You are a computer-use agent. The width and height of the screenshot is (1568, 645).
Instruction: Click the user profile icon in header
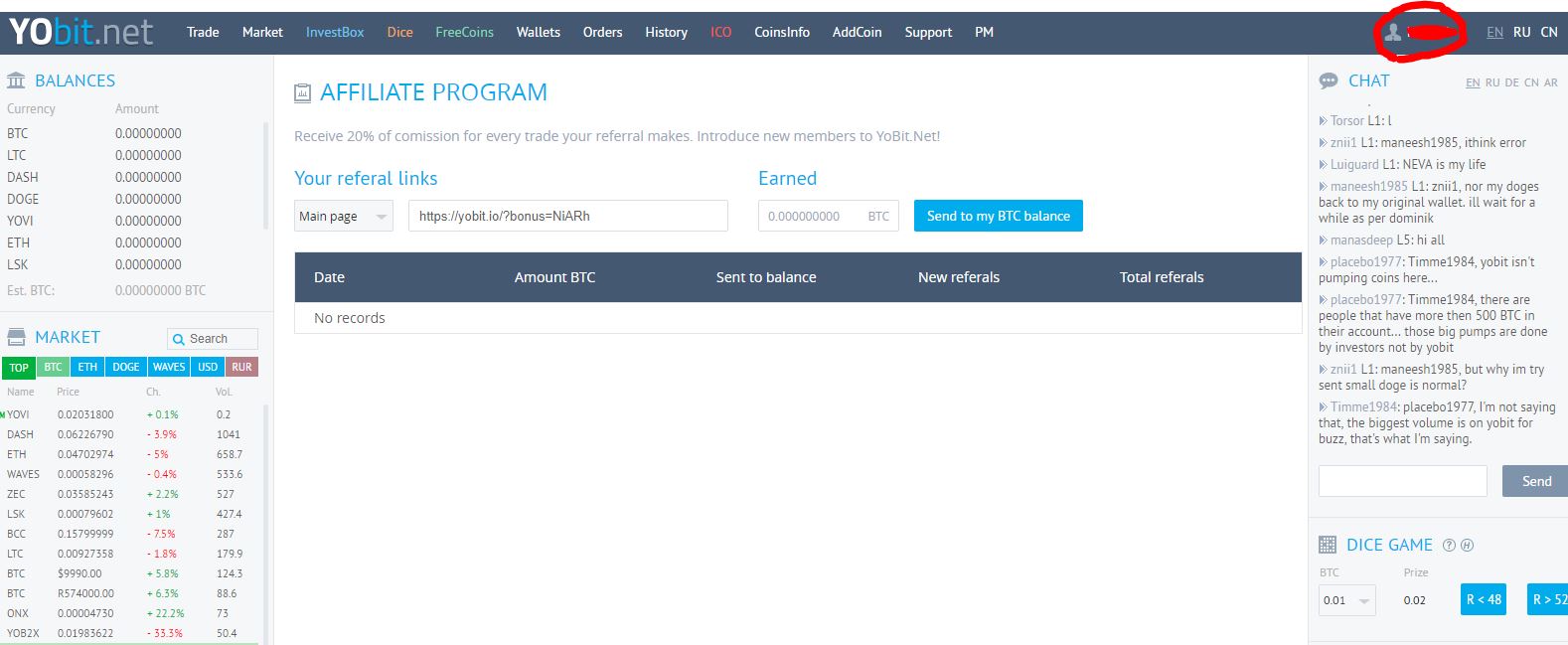tap(1392, 33)
